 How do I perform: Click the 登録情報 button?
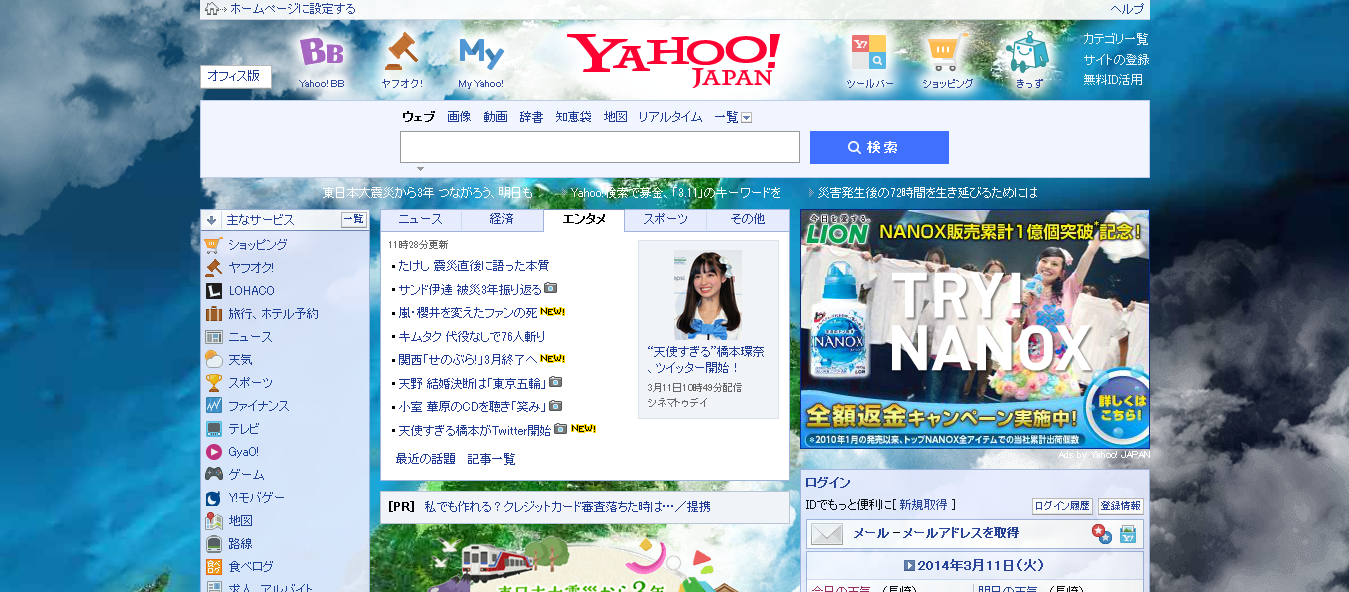coord(1121,506)
